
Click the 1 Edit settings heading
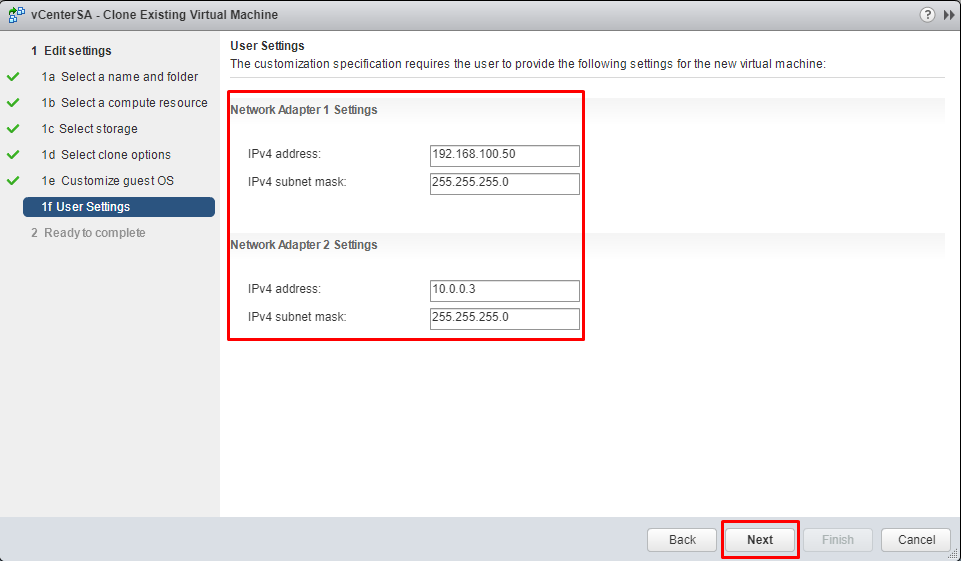(x=71, y=51)
